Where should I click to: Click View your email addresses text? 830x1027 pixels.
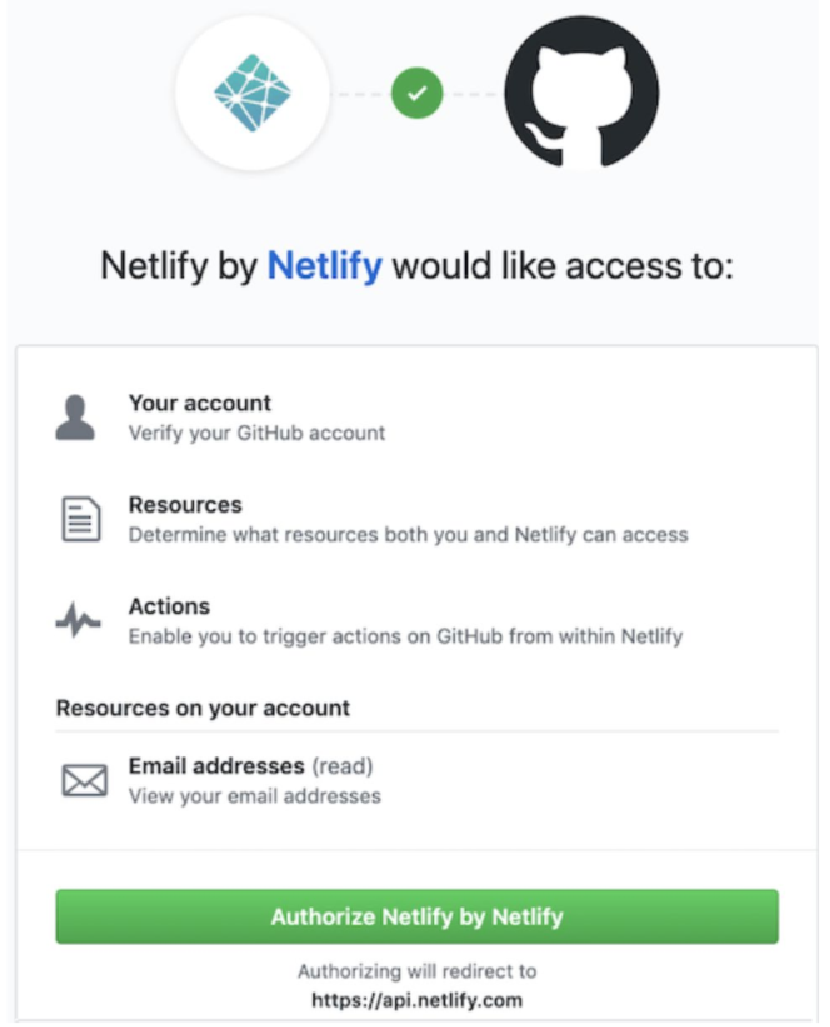[x=255, y=796]
